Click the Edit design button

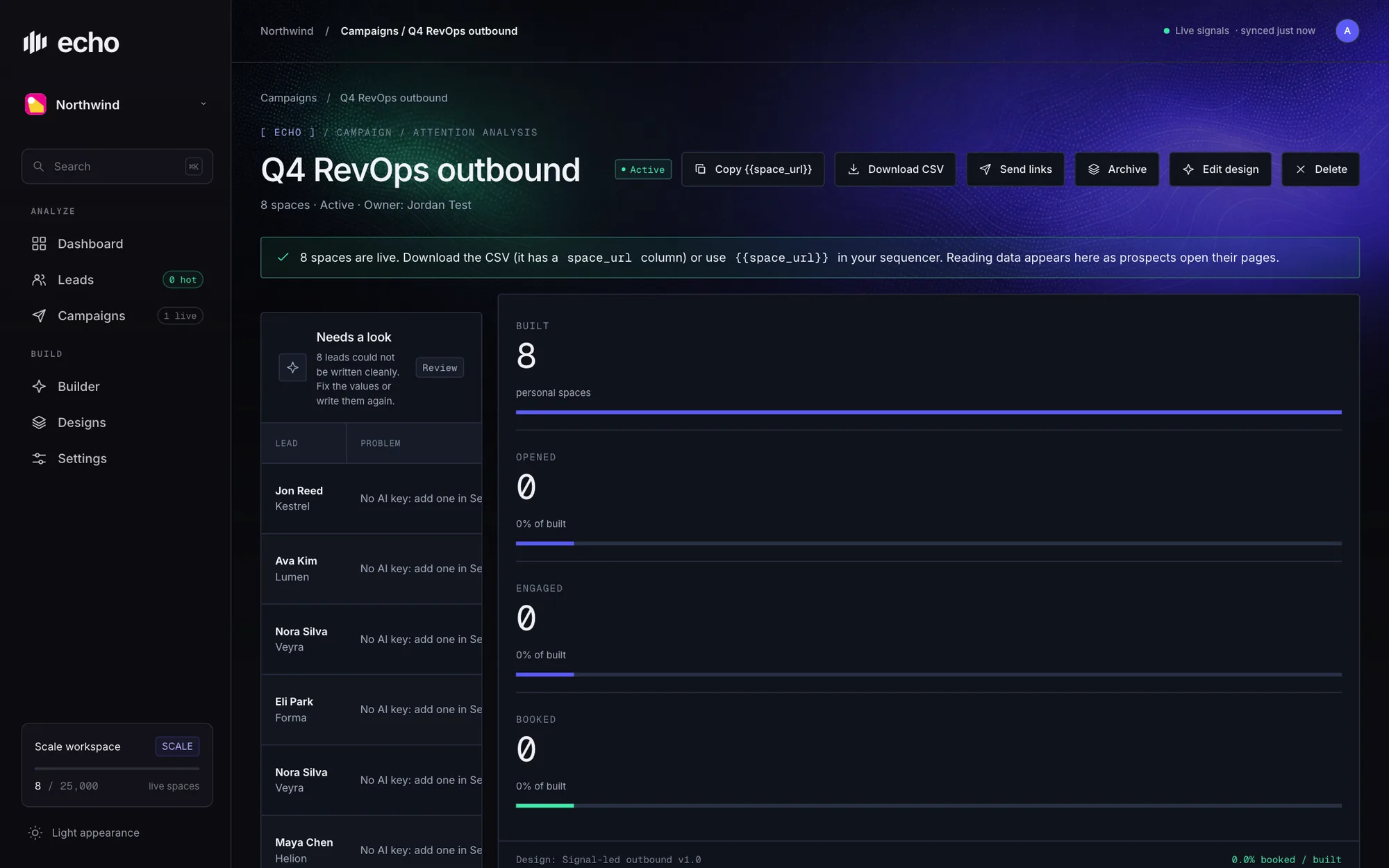tap(1220, 169)
